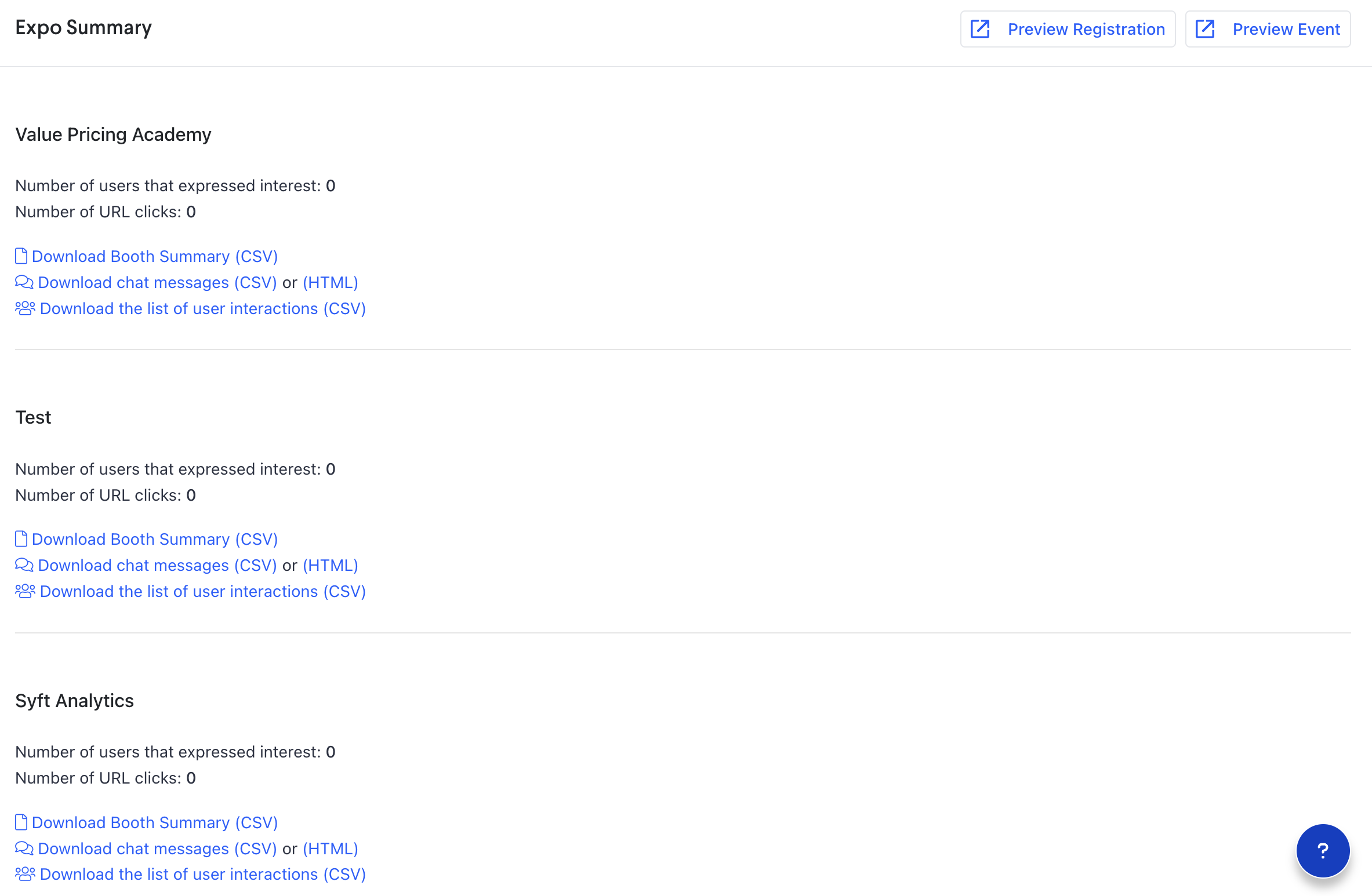Open chat messages HTML for Syft Analytics
The width and height of the screenshot is (1372, 896).
coord(331,848)
